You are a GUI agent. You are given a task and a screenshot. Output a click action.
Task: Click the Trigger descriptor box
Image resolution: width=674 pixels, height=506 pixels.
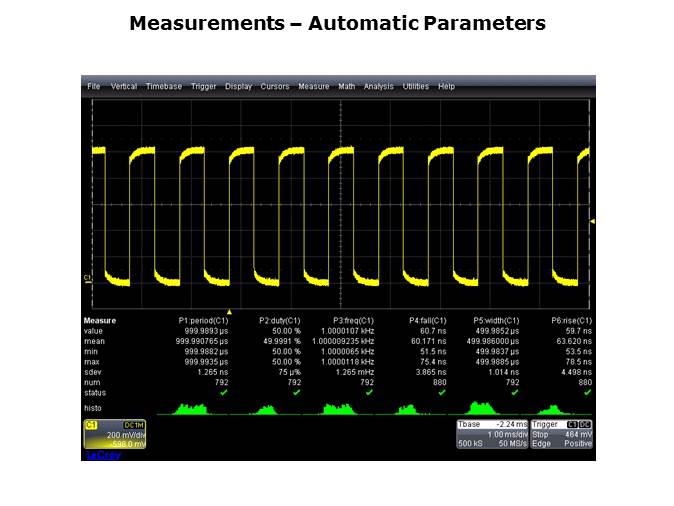pyautogui.click(x=562, y=434)
